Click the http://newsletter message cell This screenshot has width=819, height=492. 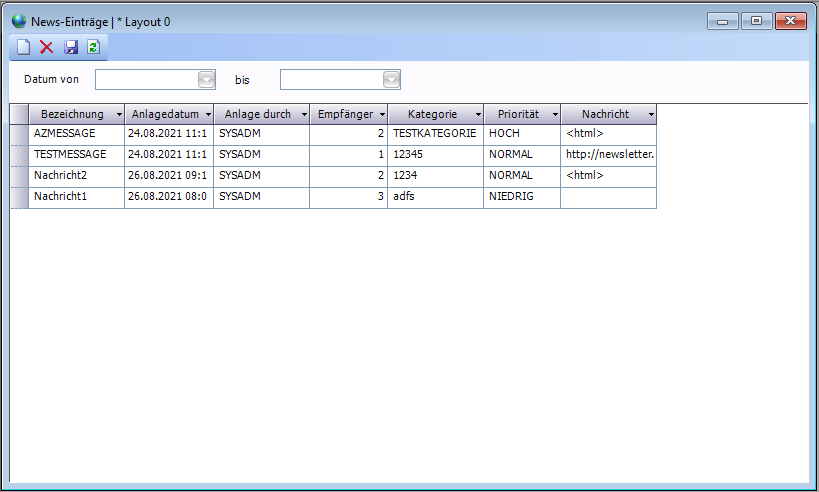click(x=608, y=155)
